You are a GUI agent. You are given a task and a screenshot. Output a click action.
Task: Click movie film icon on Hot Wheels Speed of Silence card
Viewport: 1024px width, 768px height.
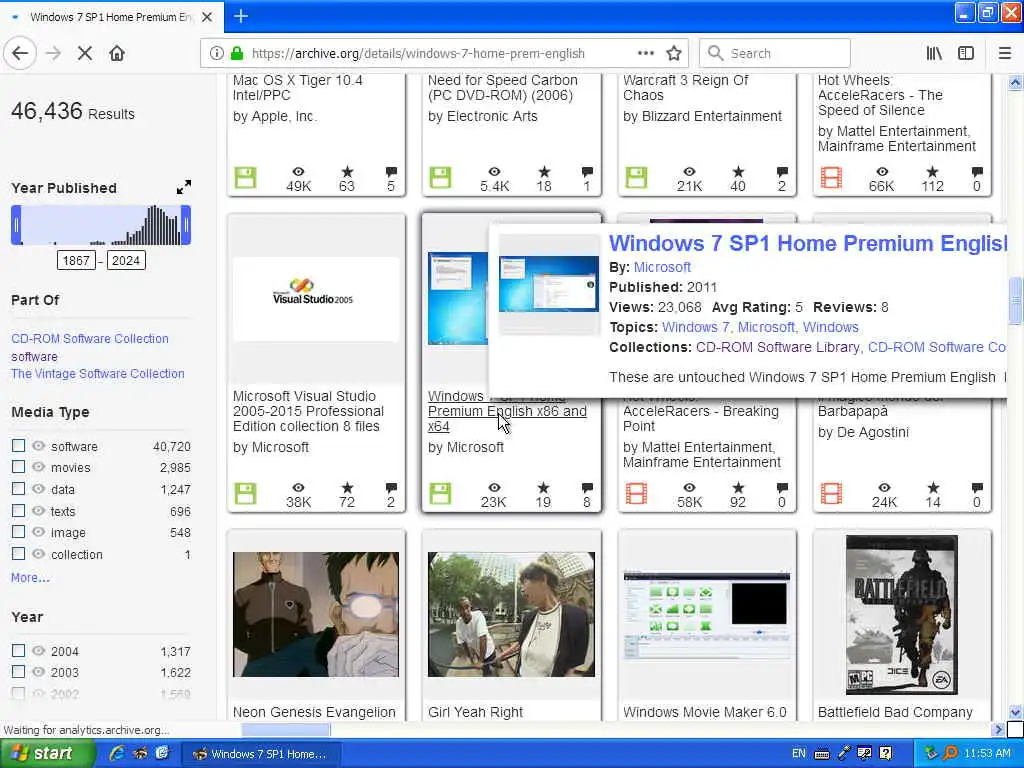click(x=831, y=178)
